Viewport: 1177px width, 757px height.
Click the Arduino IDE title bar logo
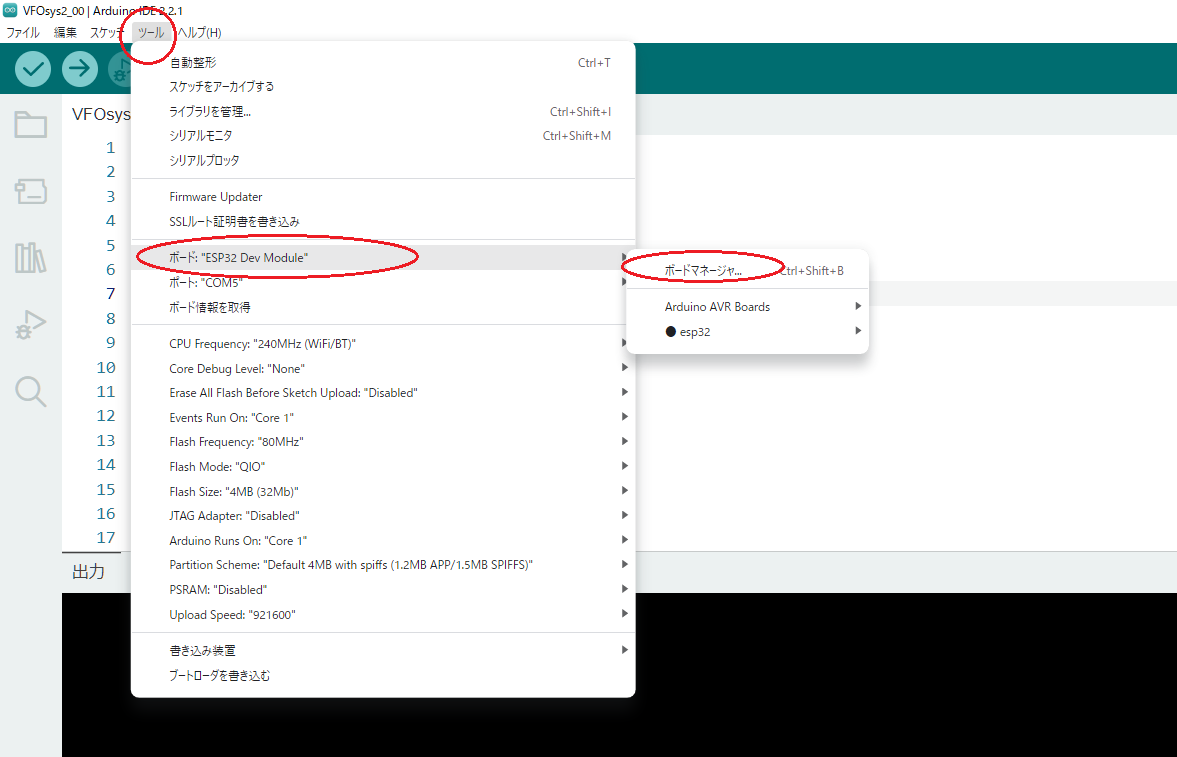coord(10,11)
